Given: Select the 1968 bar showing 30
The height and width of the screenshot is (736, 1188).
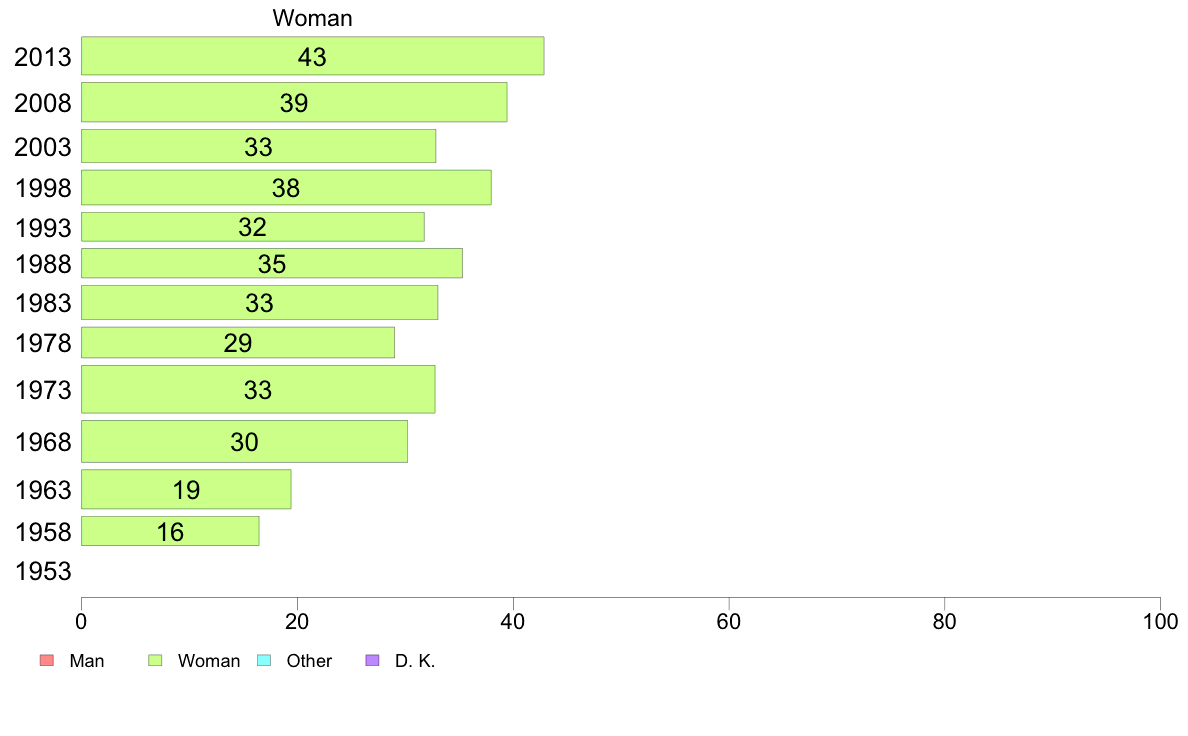Looking at the screenshot, I should click(245, 441).
